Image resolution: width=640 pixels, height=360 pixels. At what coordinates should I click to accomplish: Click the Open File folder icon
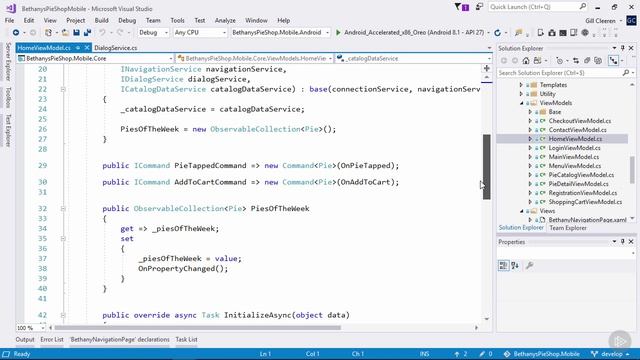65,33
